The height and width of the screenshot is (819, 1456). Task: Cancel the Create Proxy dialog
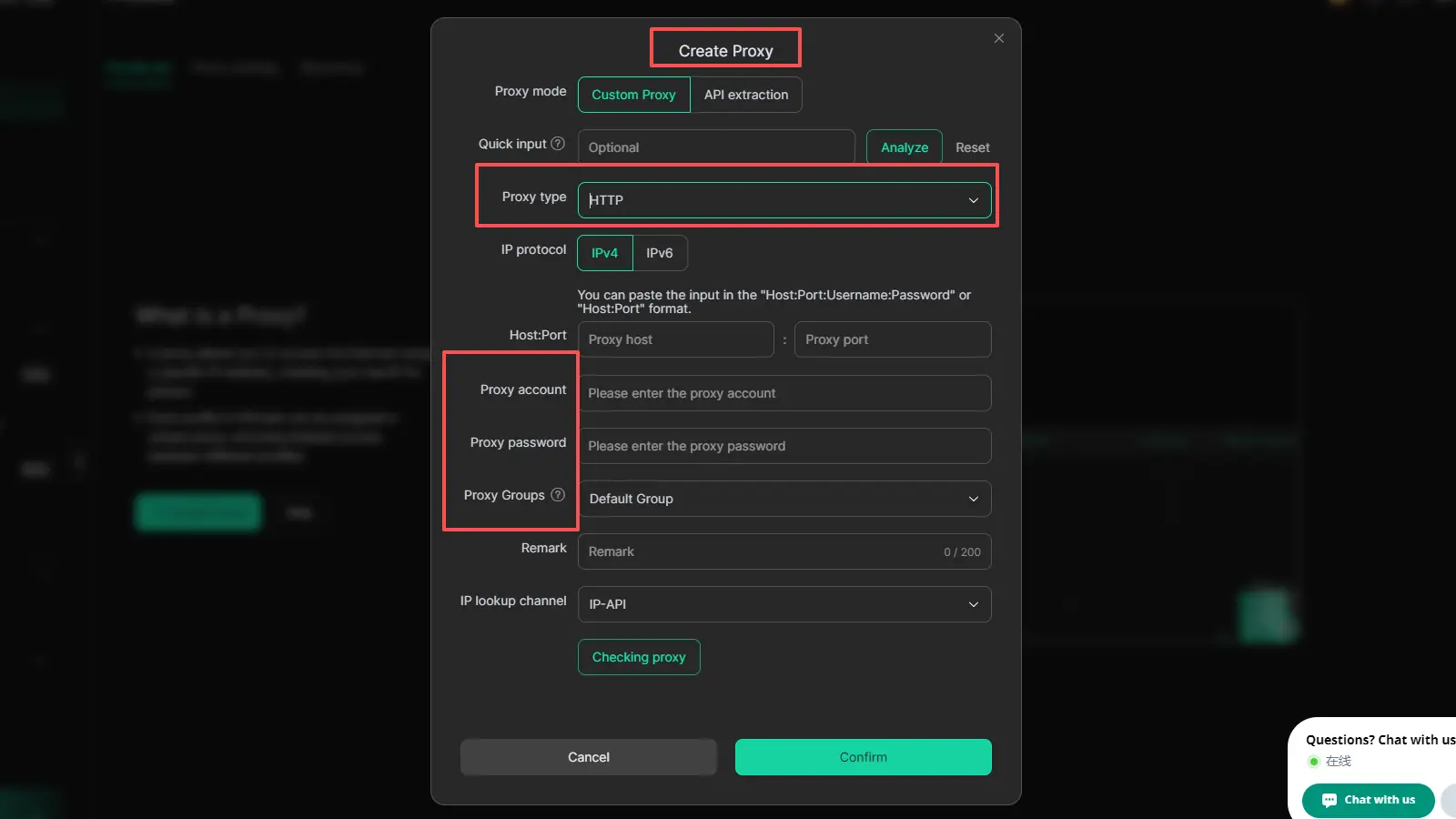(588, 757)
